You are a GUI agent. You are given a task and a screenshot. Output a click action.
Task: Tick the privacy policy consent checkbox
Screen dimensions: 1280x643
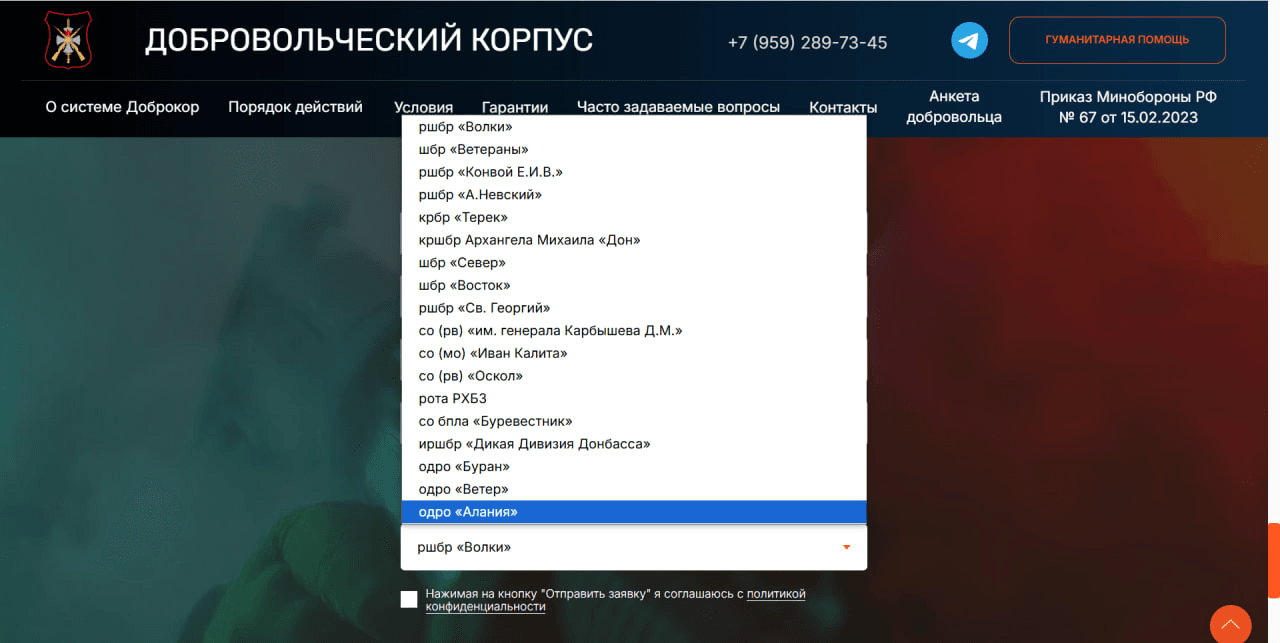409,599
